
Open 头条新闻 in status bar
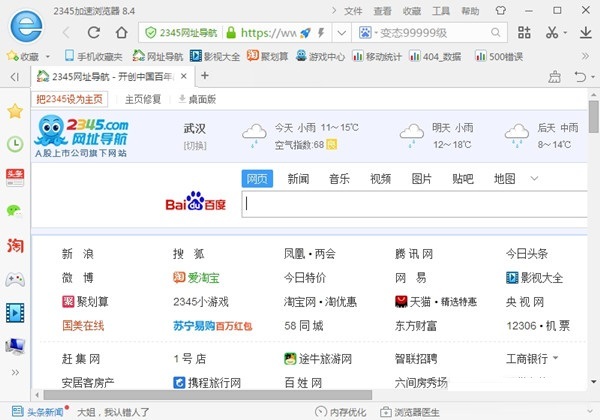(38, 412)
